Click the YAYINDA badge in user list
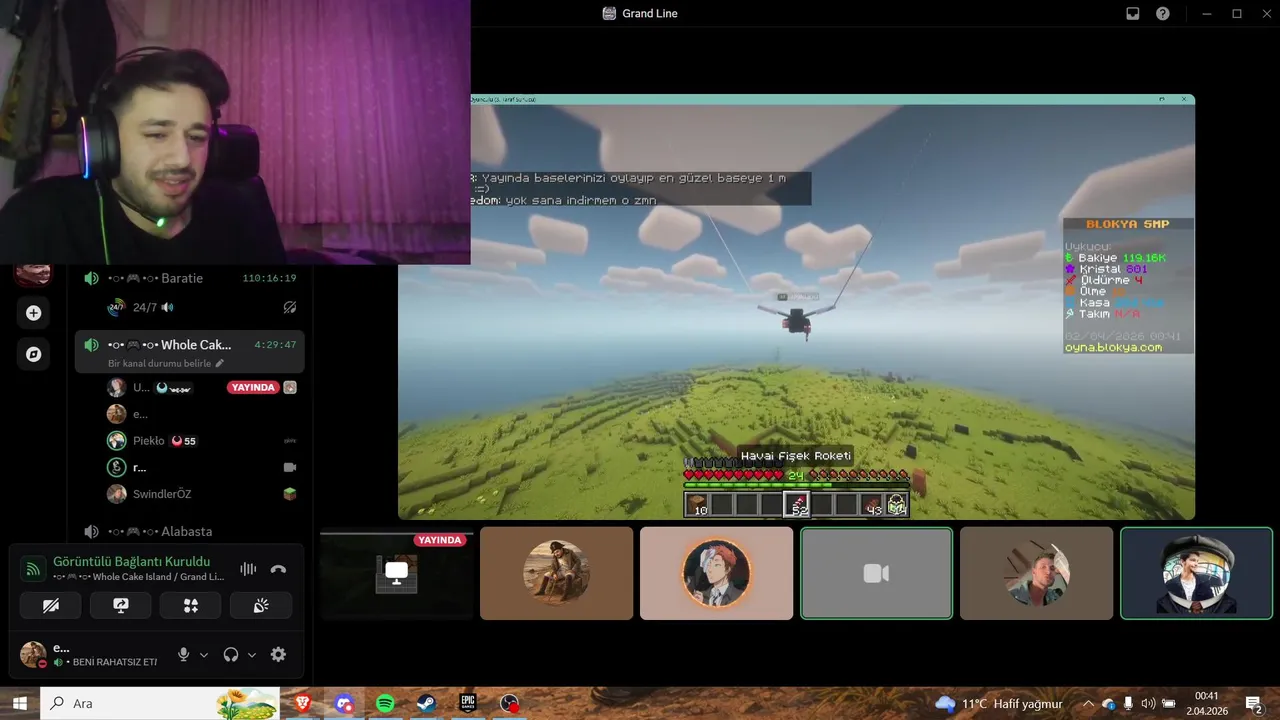Image resolution: width=1280 pixels, height=720 pixels. click(252, 387)
